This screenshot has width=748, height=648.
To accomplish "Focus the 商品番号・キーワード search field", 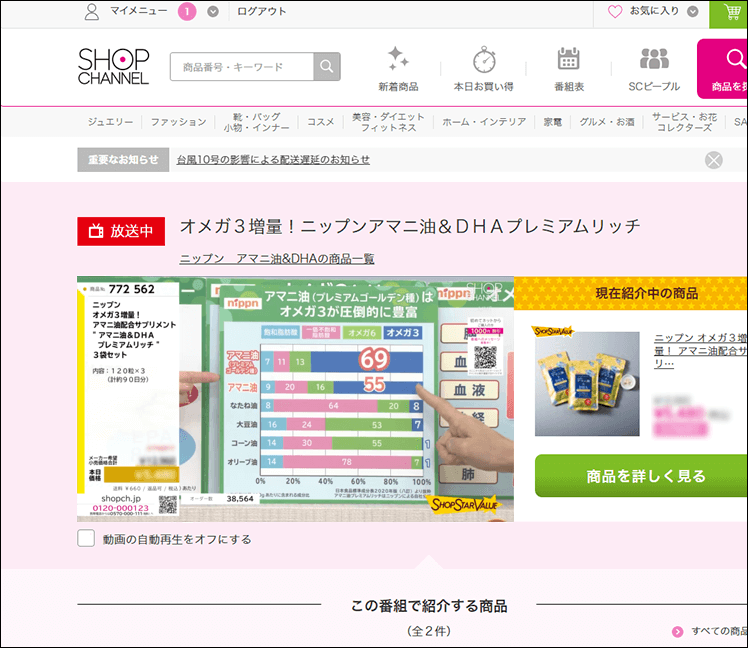I will [242, 67].
